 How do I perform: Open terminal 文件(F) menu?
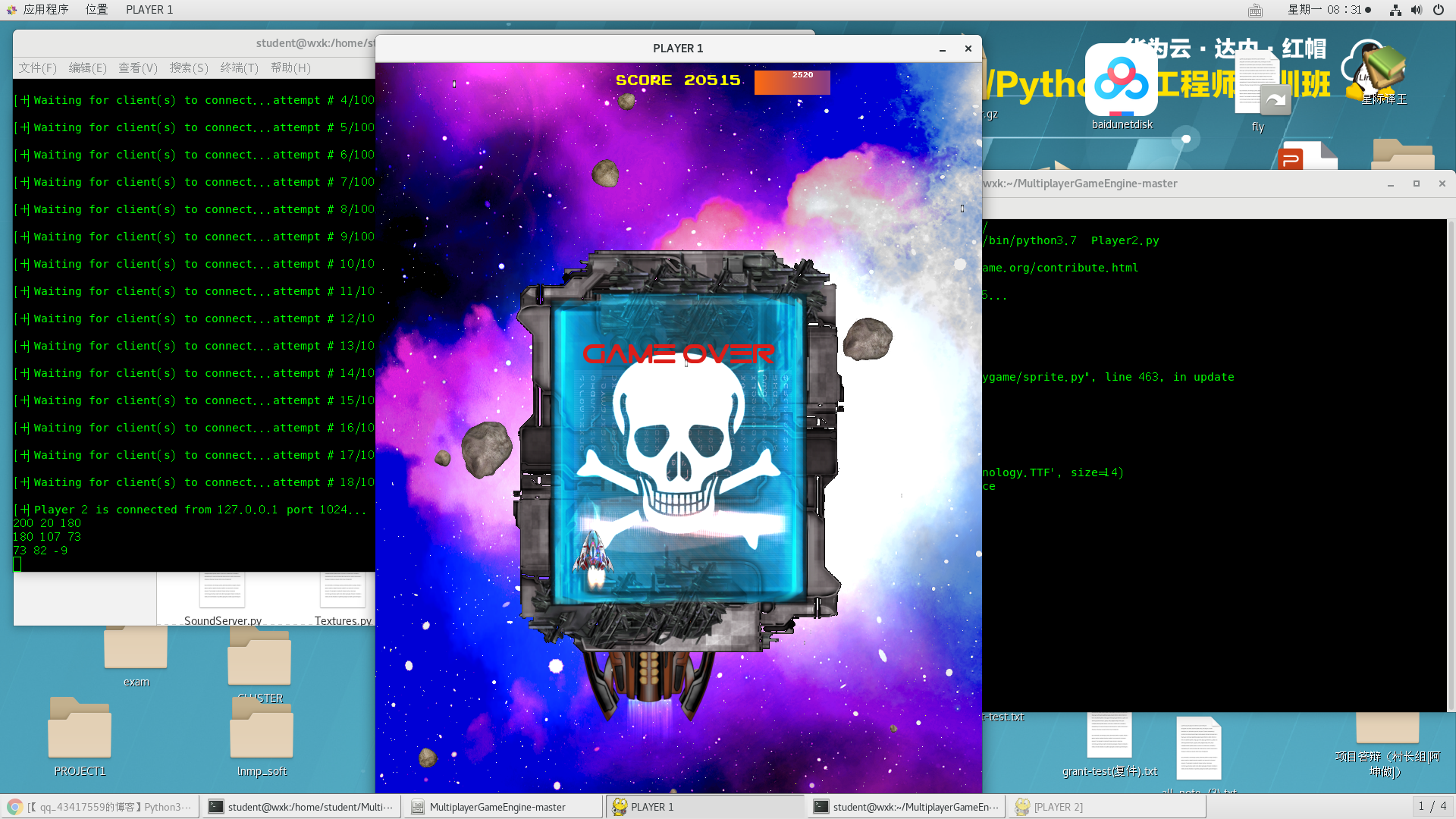[38, 68]
